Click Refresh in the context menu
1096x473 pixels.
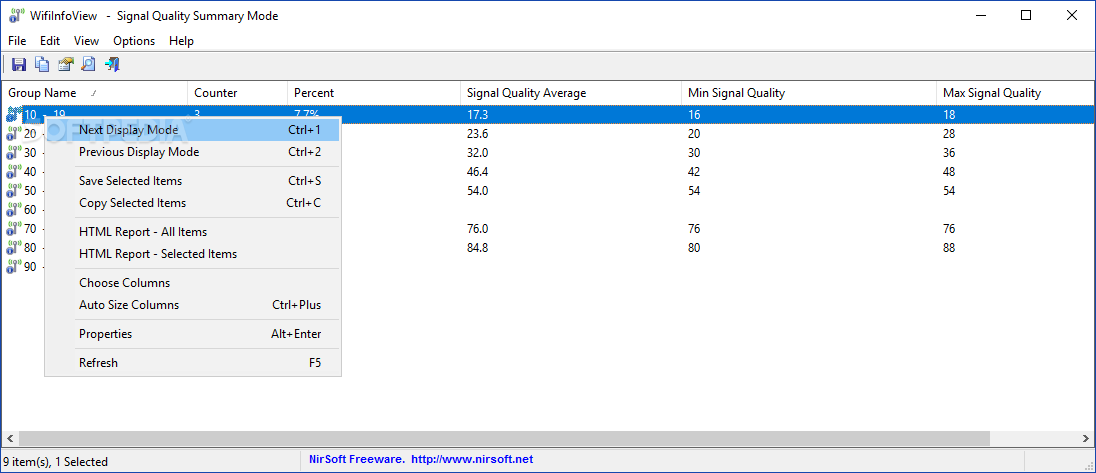193,363
